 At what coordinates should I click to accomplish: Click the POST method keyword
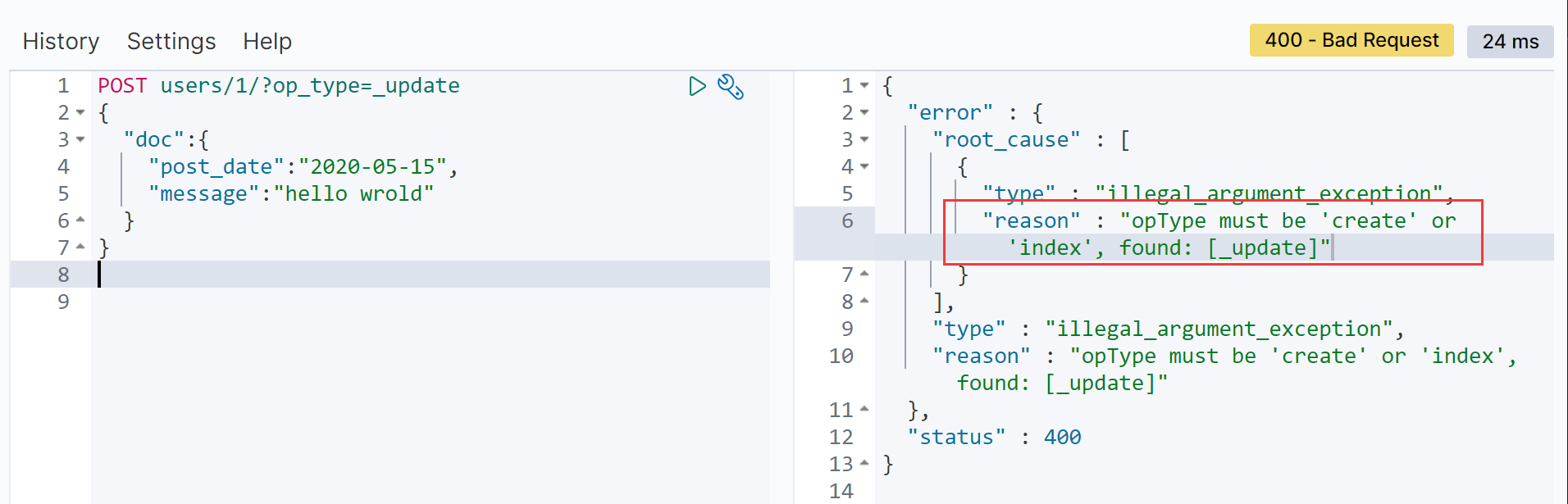pyautogui.click(x=122, y=85)
